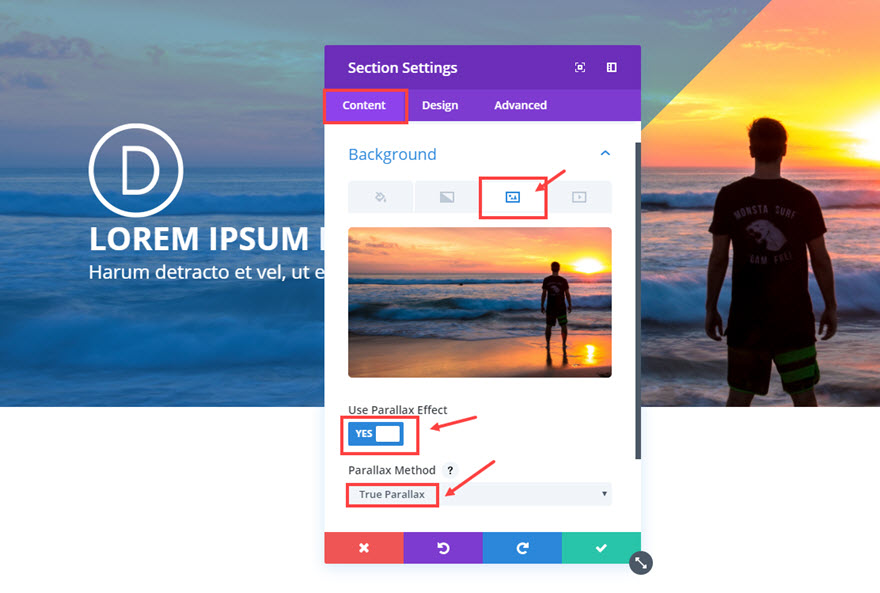Viewport: 880px width, 593px height.
Task: Save changes with the green checkmark
Action: [x=601, y=548]
